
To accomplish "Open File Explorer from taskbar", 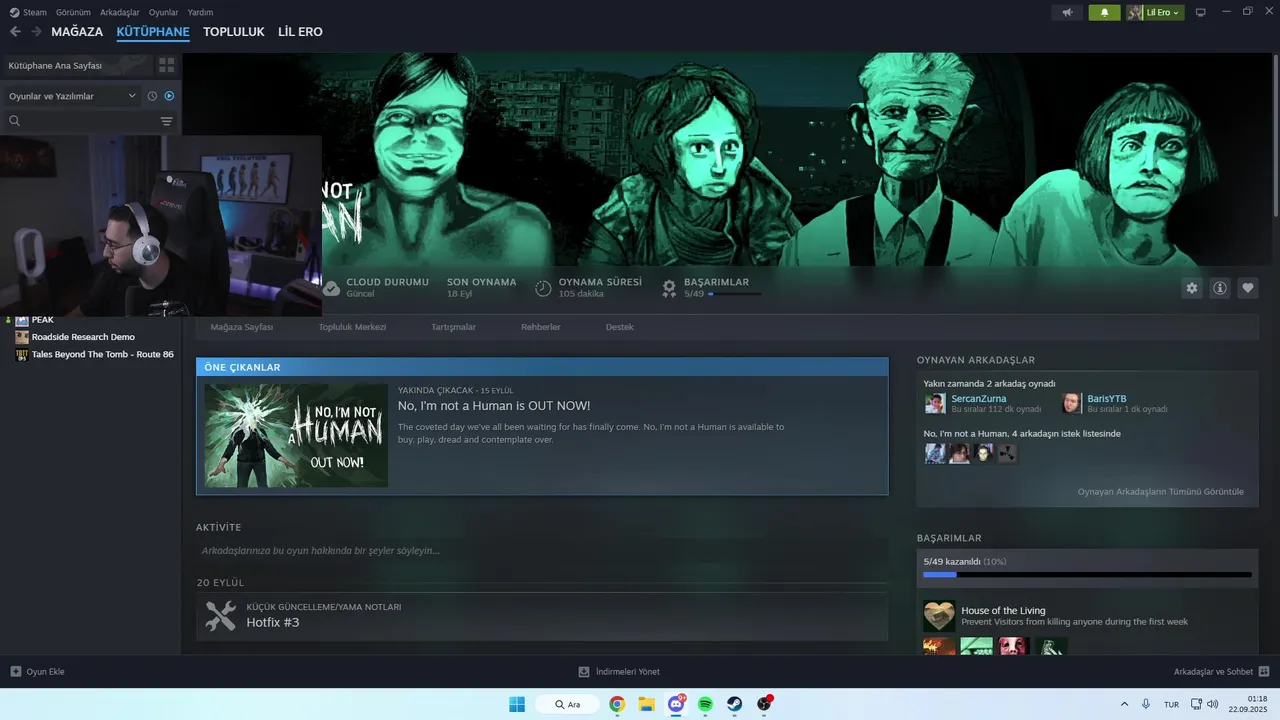I will tap(646, 704).
